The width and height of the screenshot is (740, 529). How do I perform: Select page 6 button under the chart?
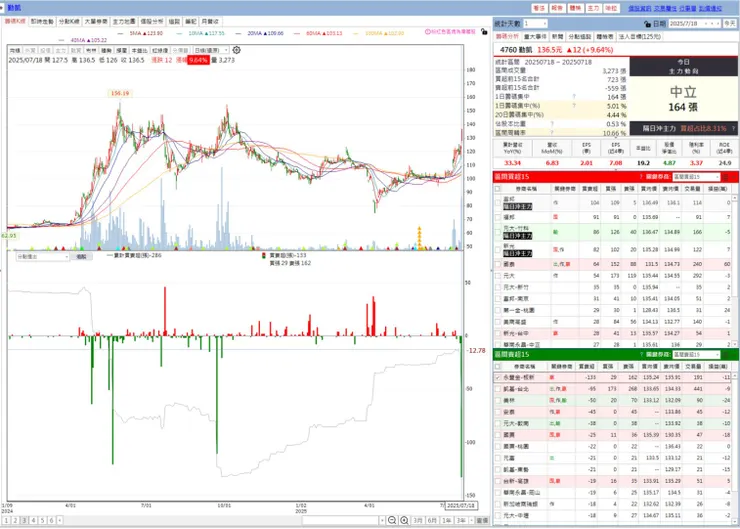(51, 521)
